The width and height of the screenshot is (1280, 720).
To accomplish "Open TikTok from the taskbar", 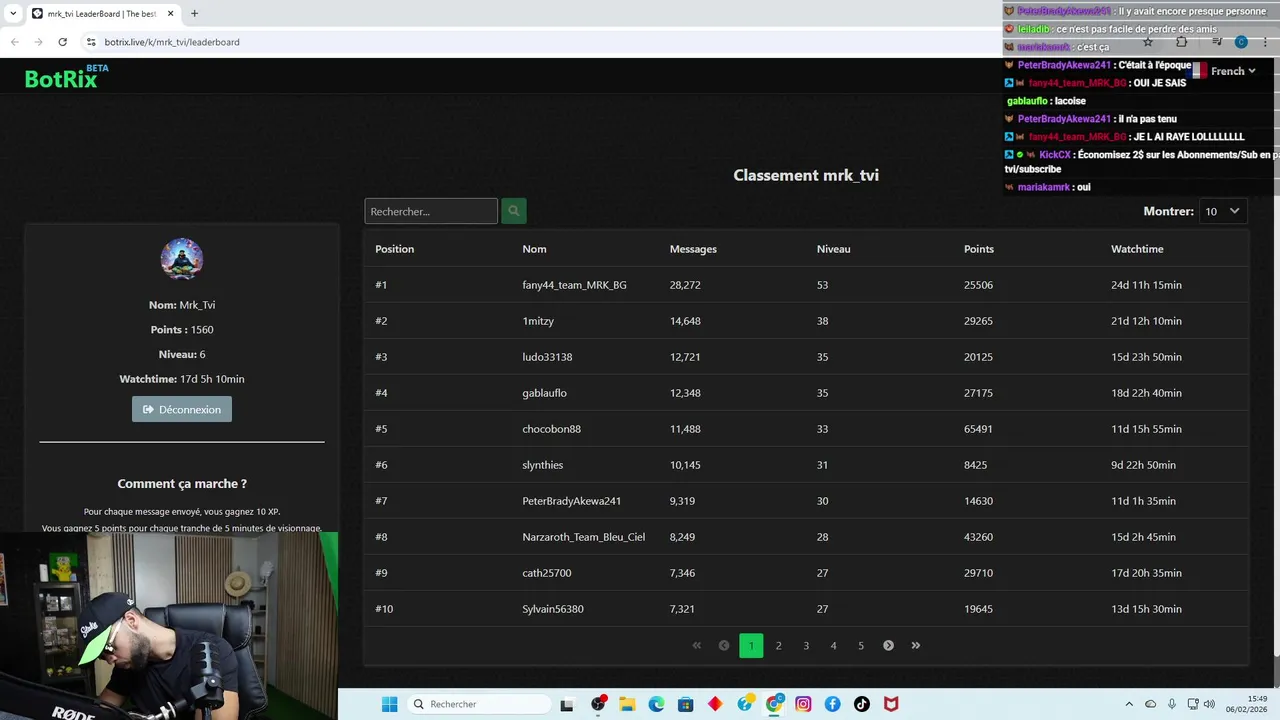I will 862,704.
